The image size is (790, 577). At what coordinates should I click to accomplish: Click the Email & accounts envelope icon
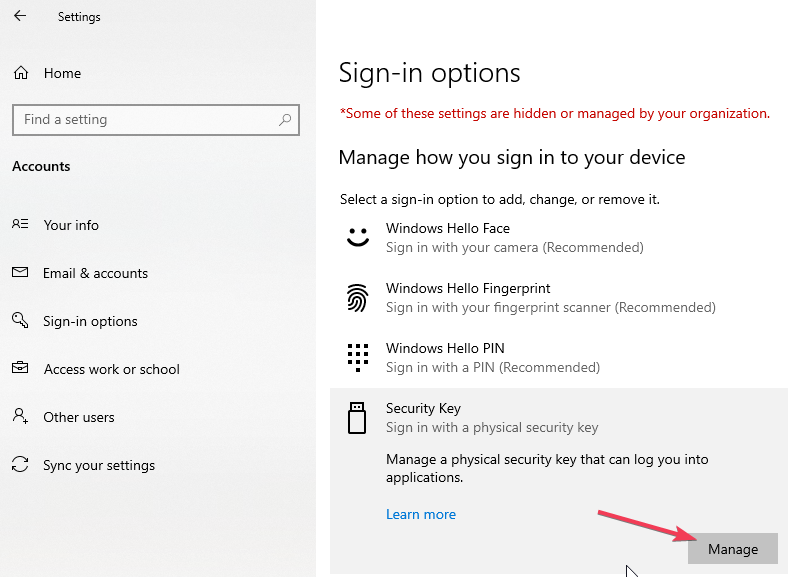click(20, 273)
